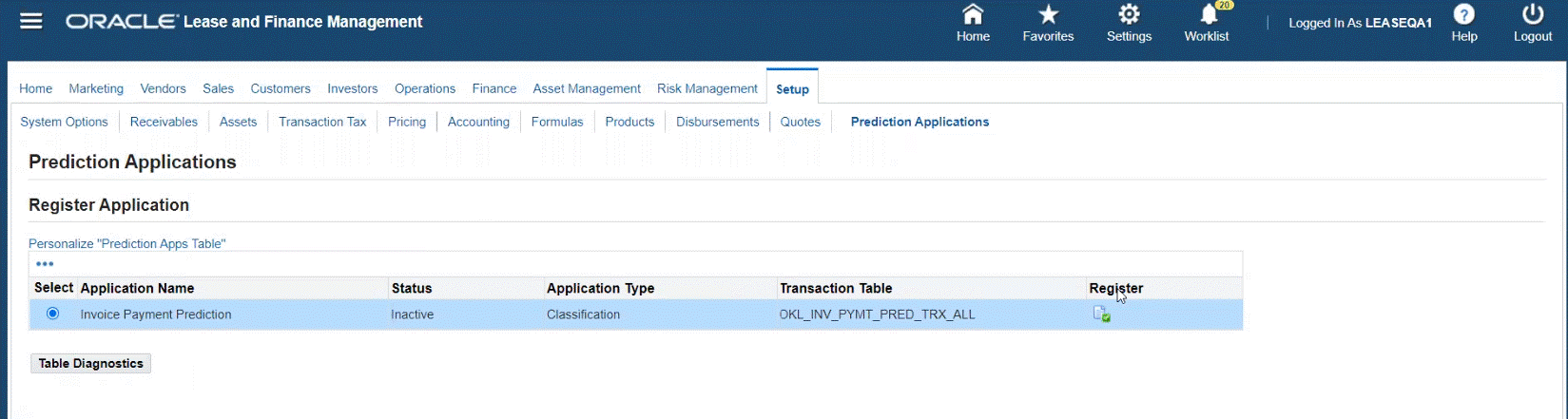Screen dimensions: 1568x419
Task: Open Quotes subtab
Action: click(x=801, y=122)
